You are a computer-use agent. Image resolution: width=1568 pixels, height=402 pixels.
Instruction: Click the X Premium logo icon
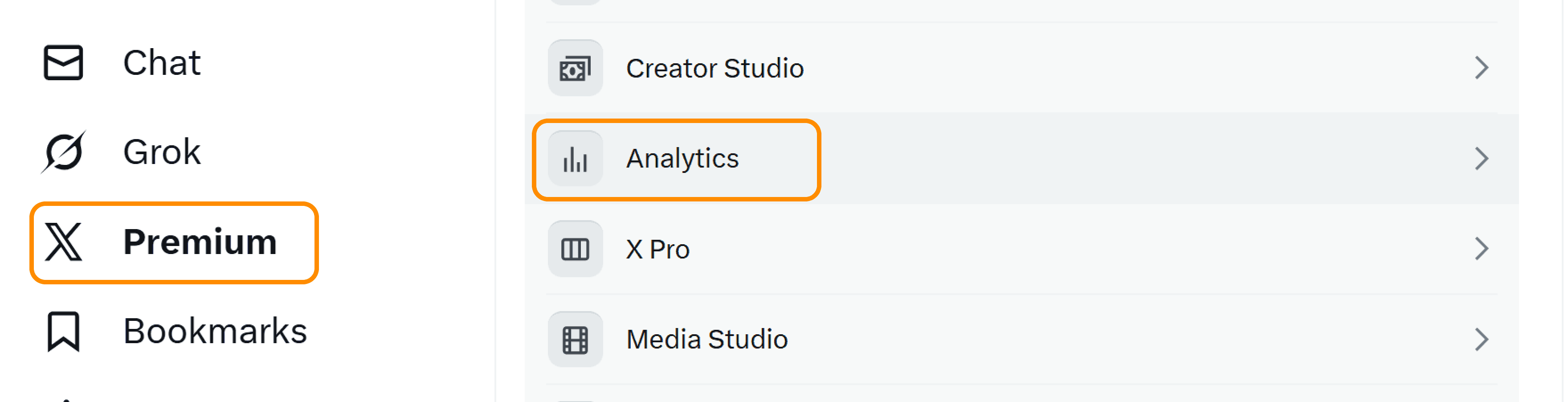pos(63,242)
